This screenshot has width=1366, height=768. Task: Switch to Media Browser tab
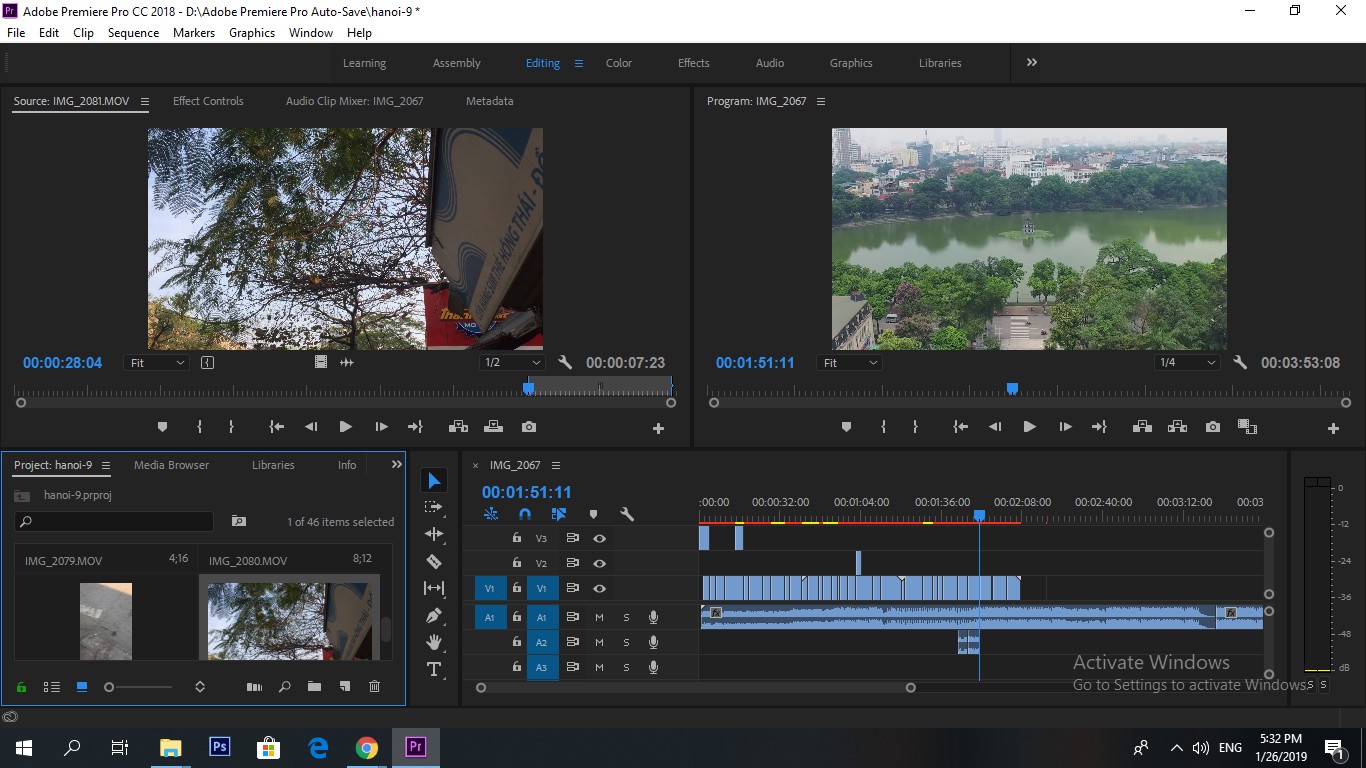click(172, 465)
